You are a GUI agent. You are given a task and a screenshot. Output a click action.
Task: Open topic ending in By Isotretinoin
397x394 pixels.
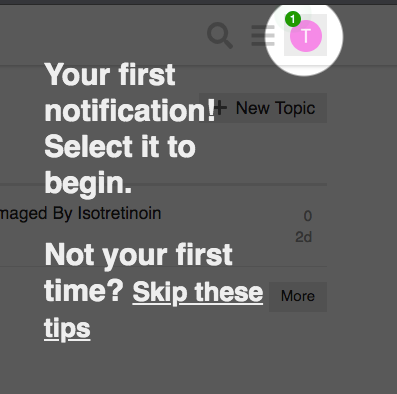[x=80, y=213]
